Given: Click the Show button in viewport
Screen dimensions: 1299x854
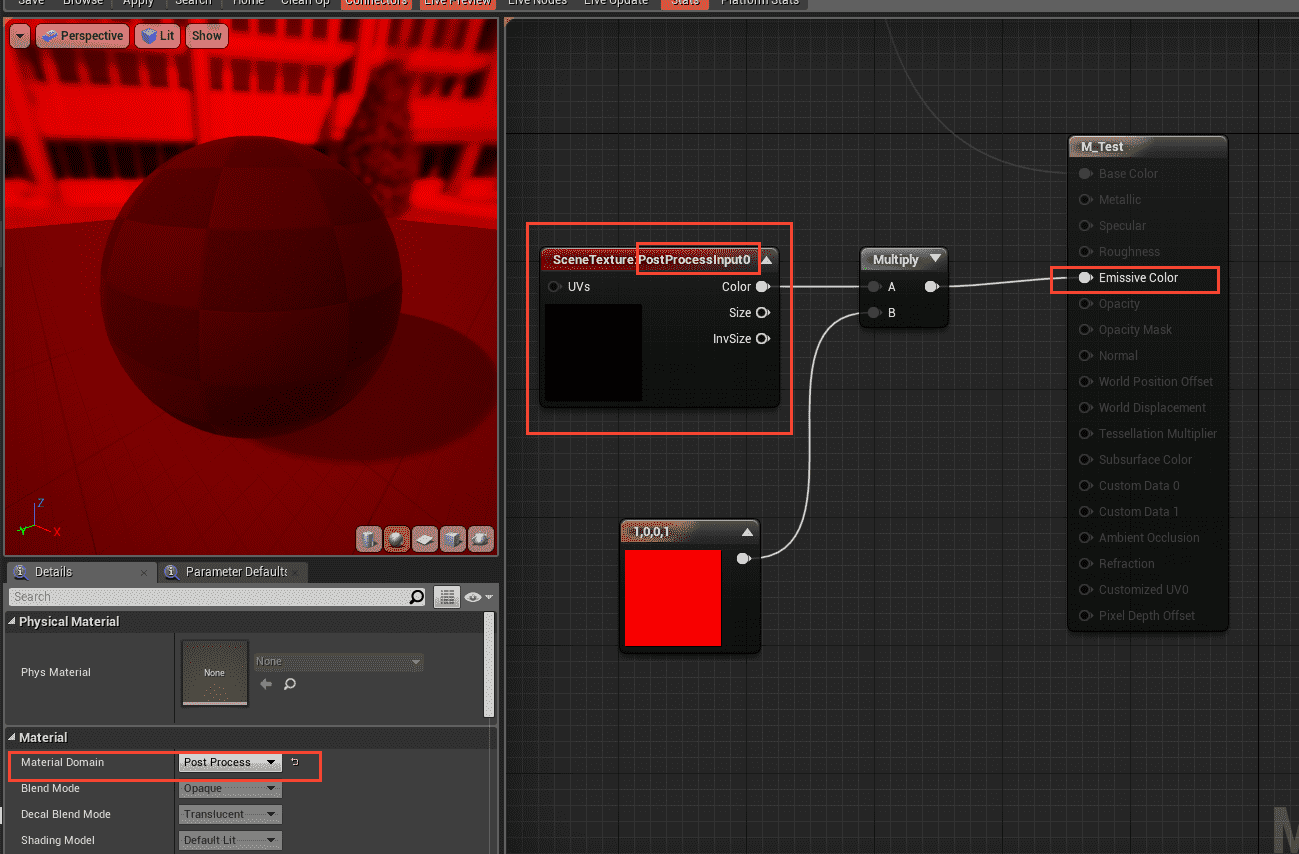Looking at the screenshot, I should coord(207,36).
